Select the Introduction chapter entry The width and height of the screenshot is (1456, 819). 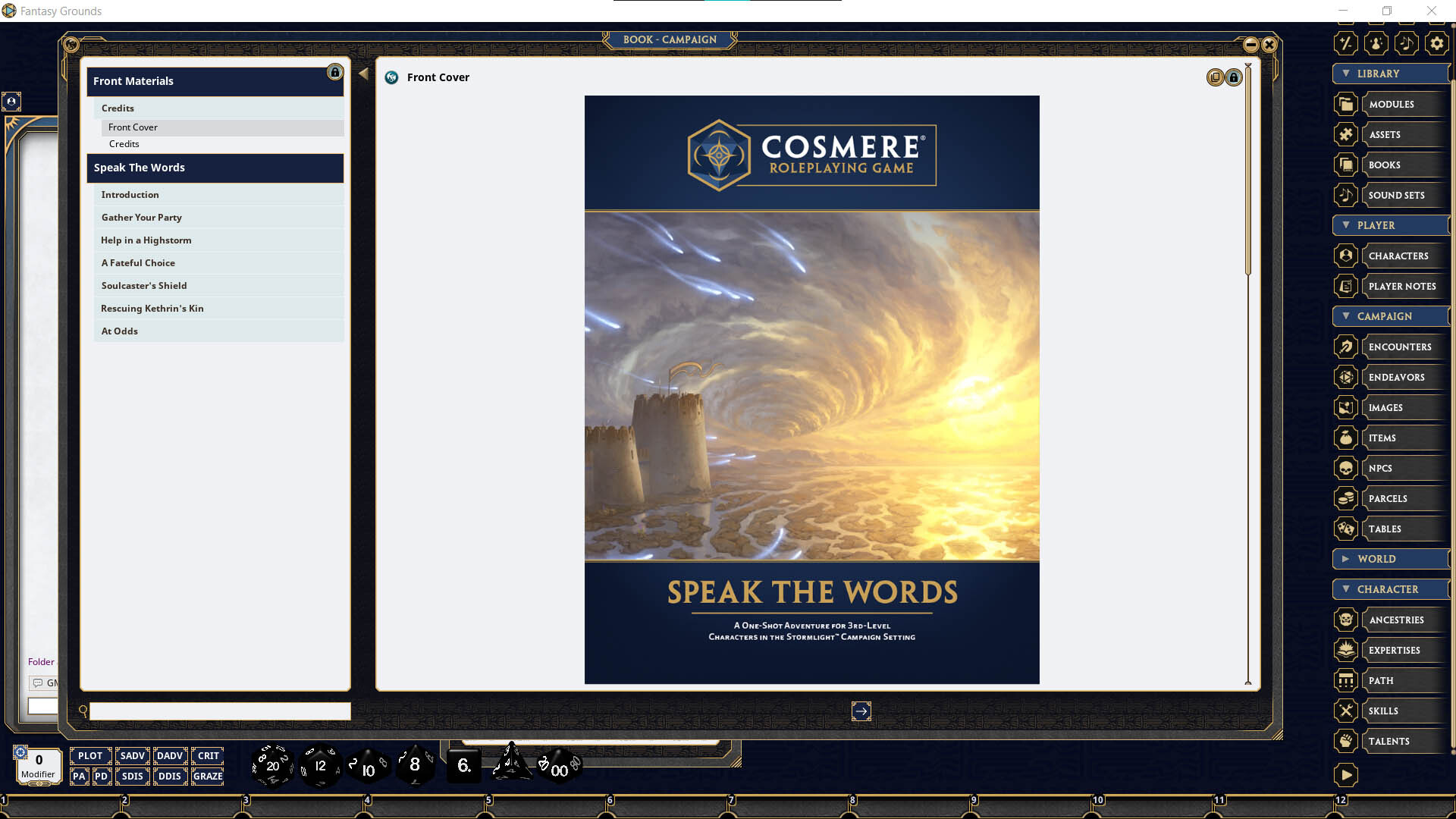tap(130, 195)
